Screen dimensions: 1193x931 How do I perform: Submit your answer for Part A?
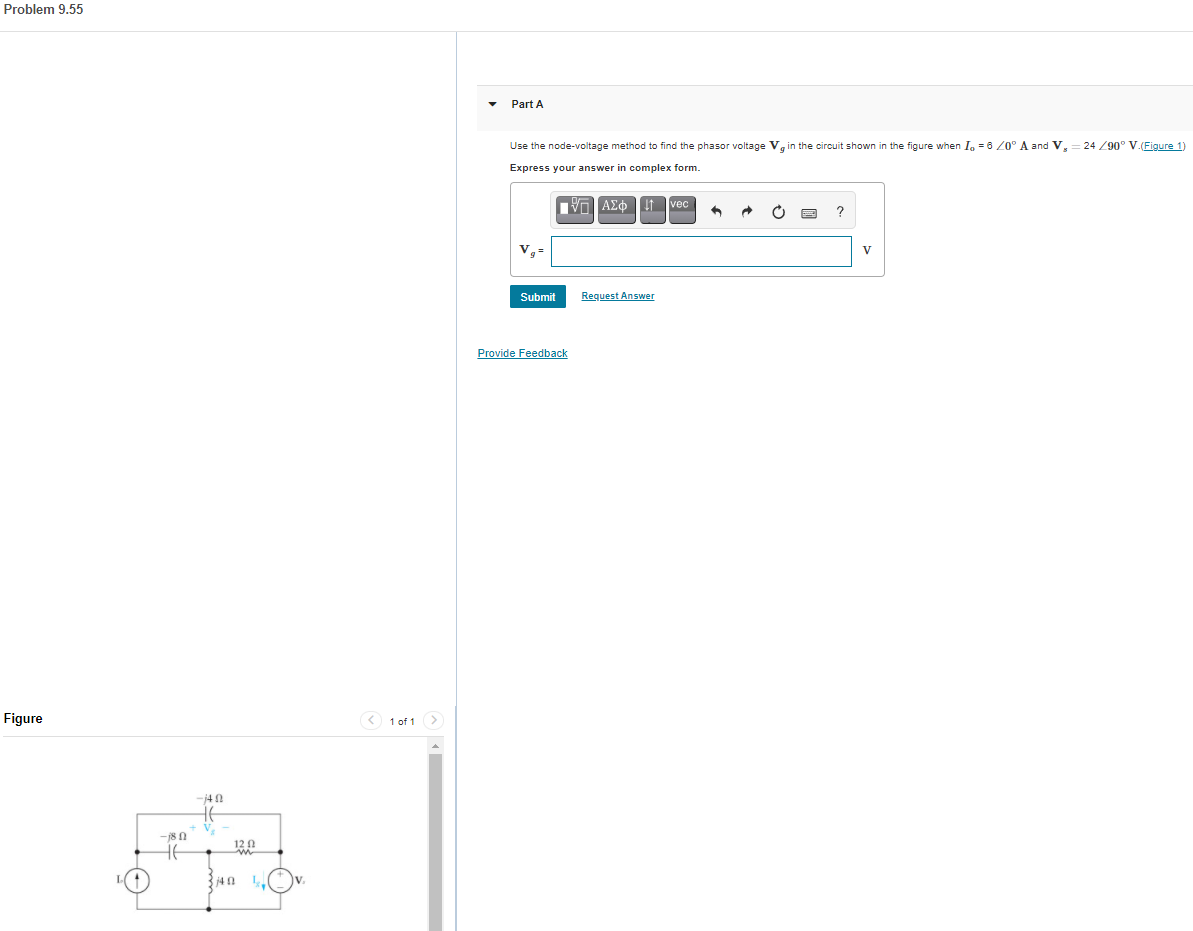coord(537,296)
